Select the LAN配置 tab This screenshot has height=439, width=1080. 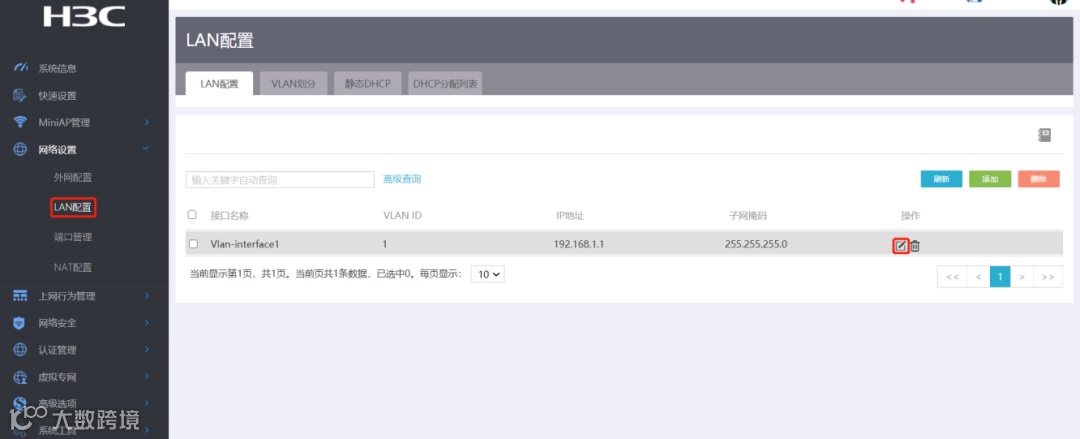(219, 84)
